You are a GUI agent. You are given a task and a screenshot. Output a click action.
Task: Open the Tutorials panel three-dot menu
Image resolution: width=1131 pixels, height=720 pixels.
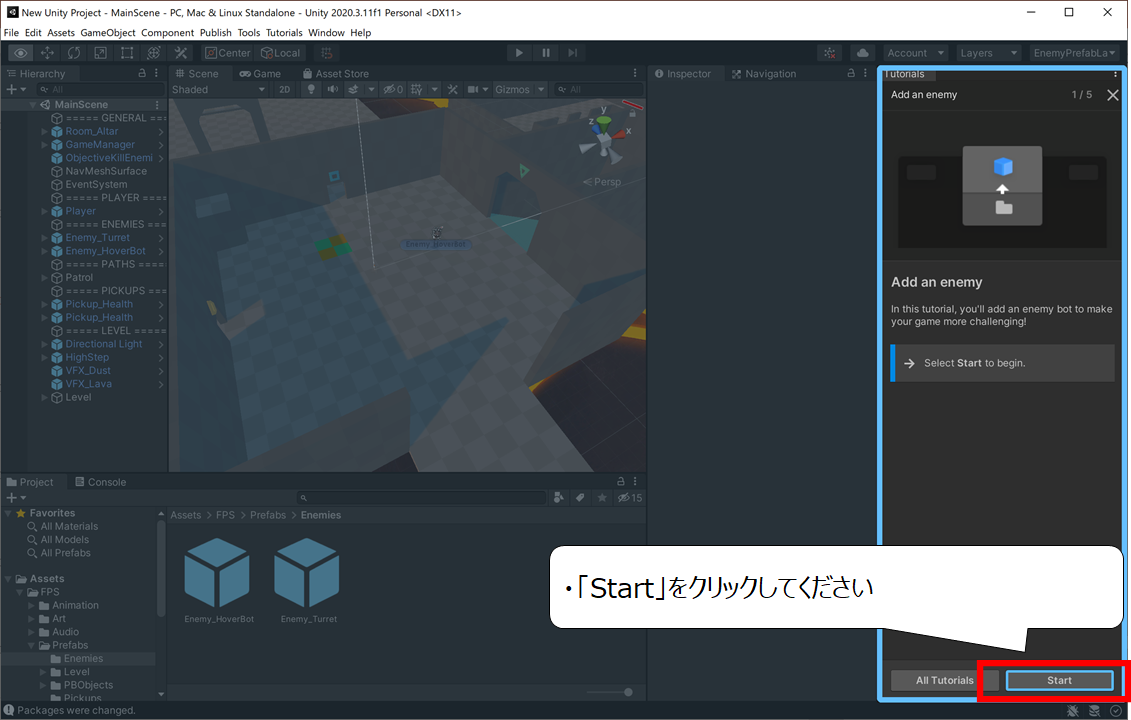click(1115, 74)
